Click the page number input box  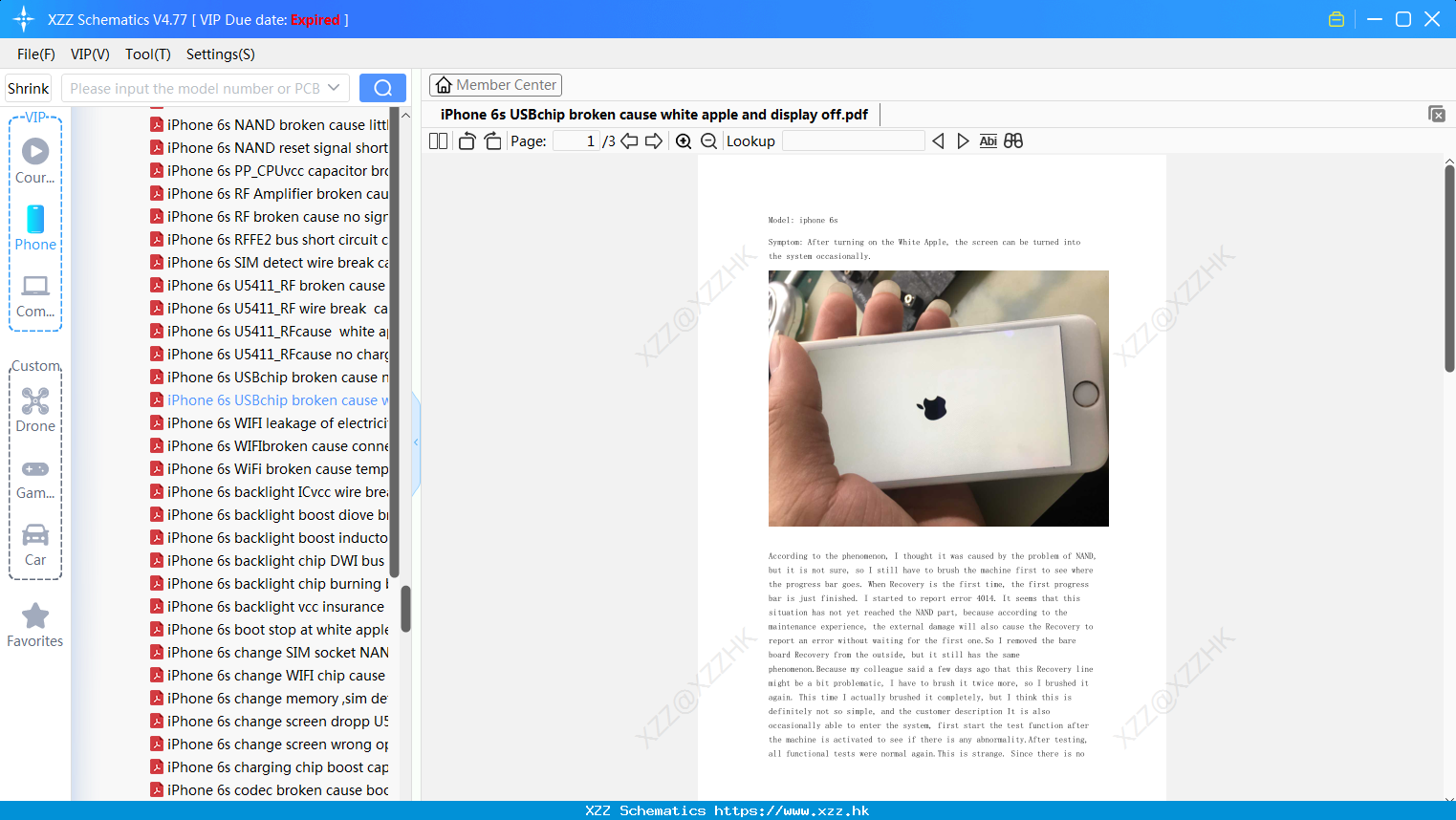[576, 141]
